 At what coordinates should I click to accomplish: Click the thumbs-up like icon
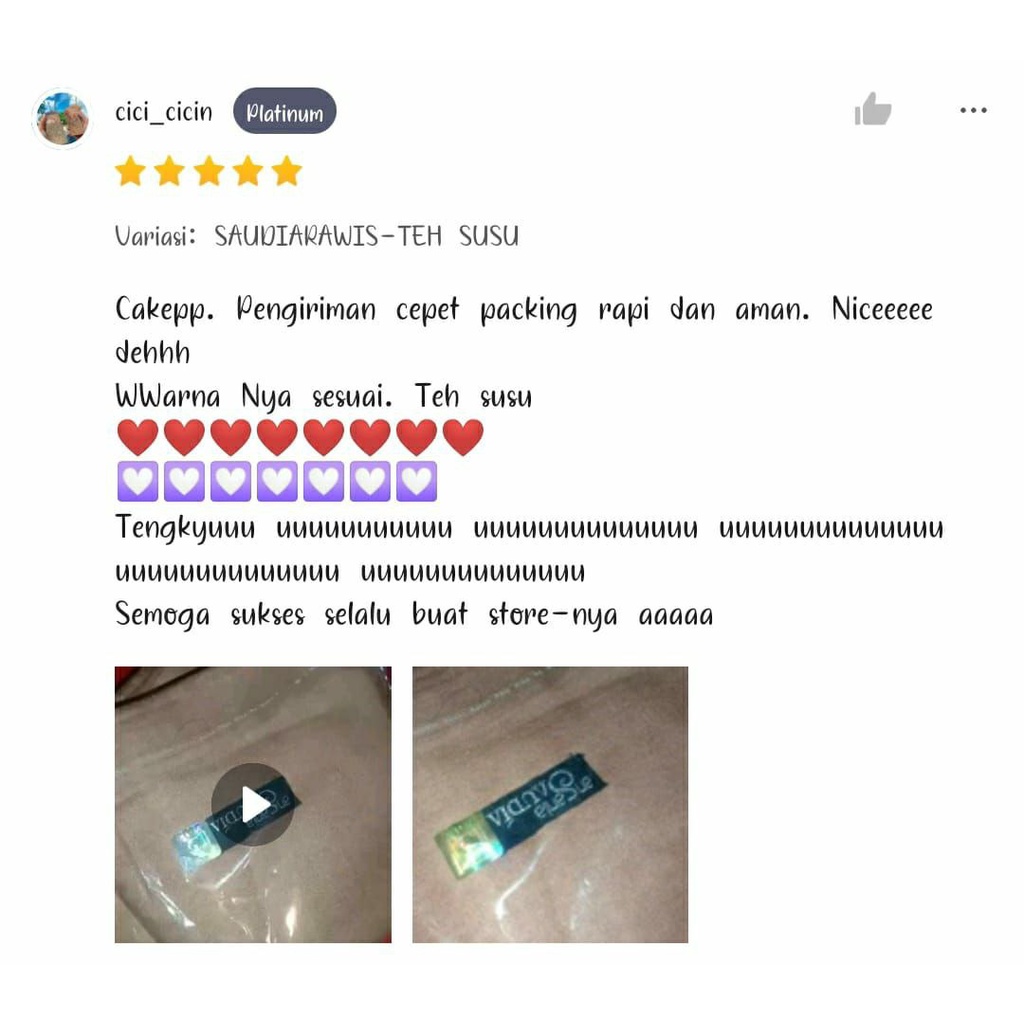pyautogui.click(x=872, y=109)
